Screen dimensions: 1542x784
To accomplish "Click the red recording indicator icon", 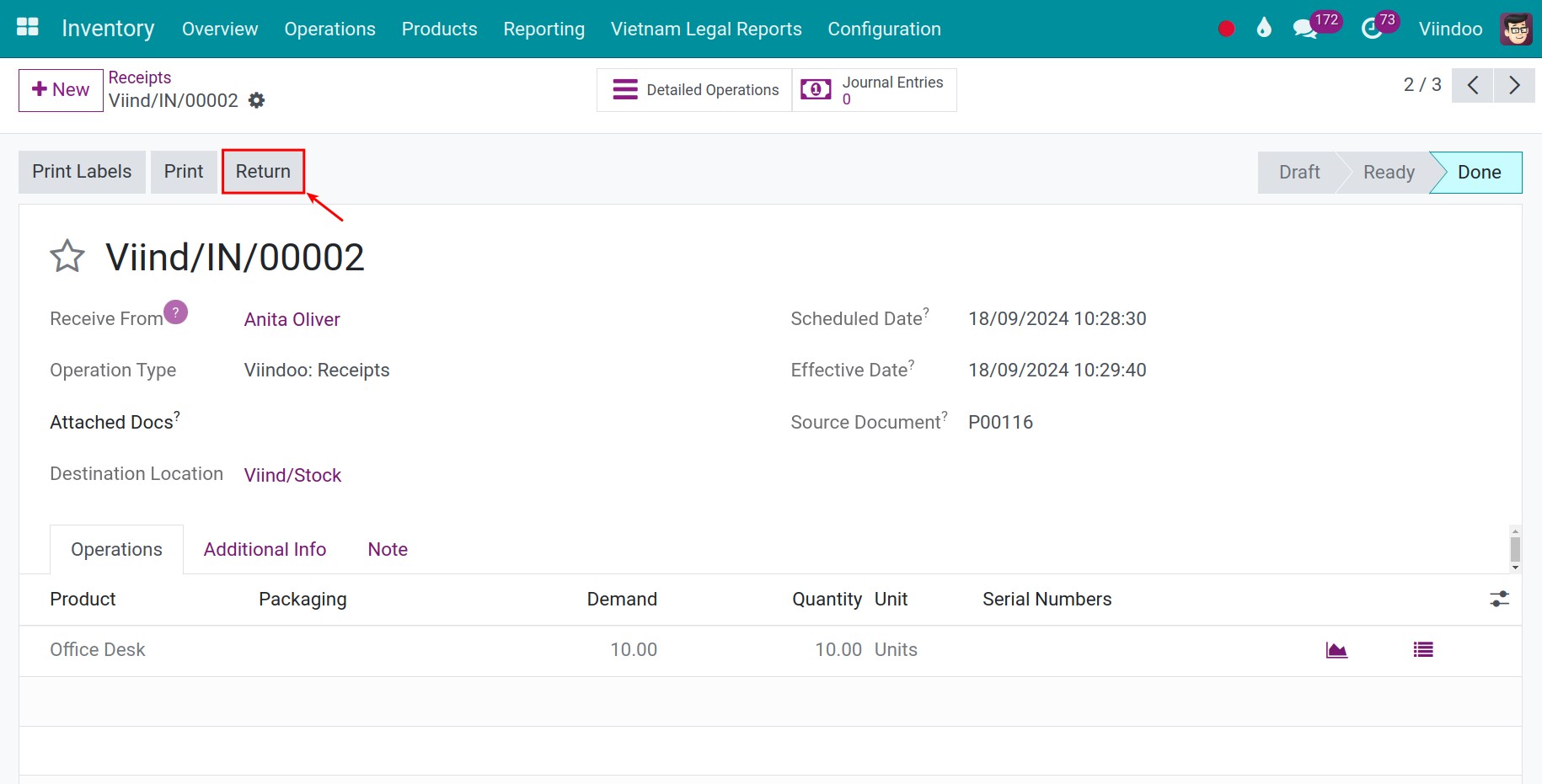I will click(1226, 29).
